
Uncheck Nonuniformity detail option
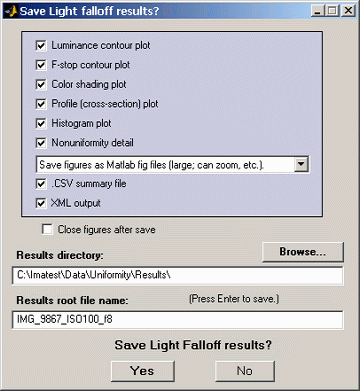pyautogui.click(x=41, y=143)
